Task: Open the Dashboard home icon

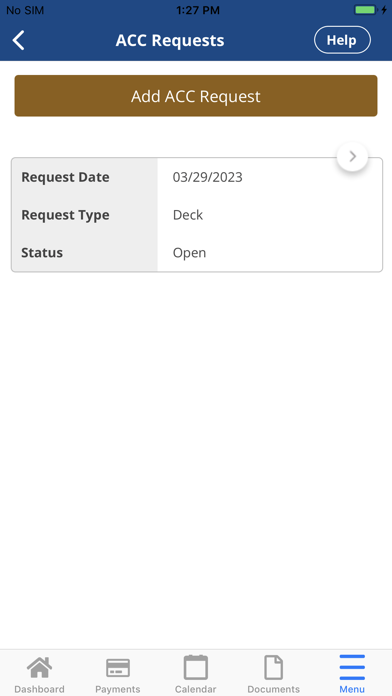Action: 40,668
